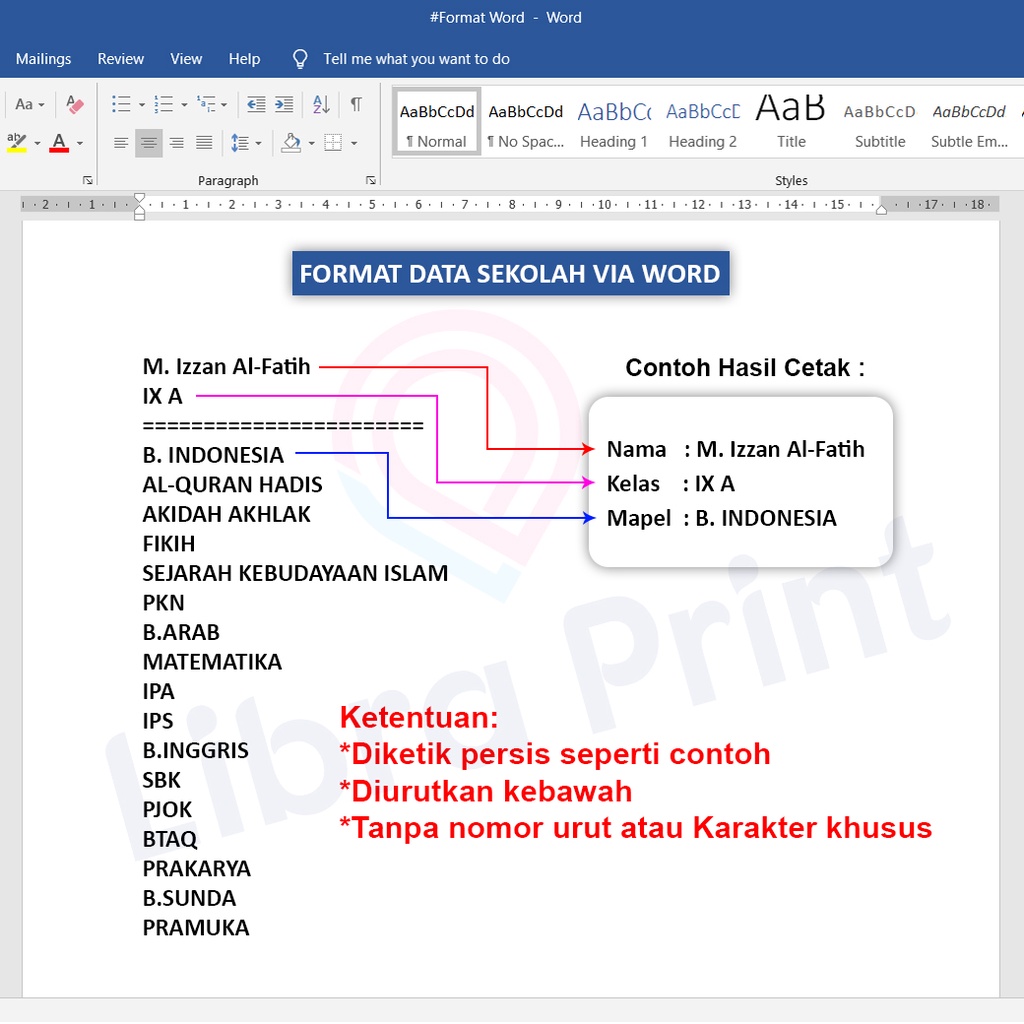1024x1024 pixels.
Task: Click the Tell Me lightbulb icon
Action: pyautogui.click(x=300, y=59)
